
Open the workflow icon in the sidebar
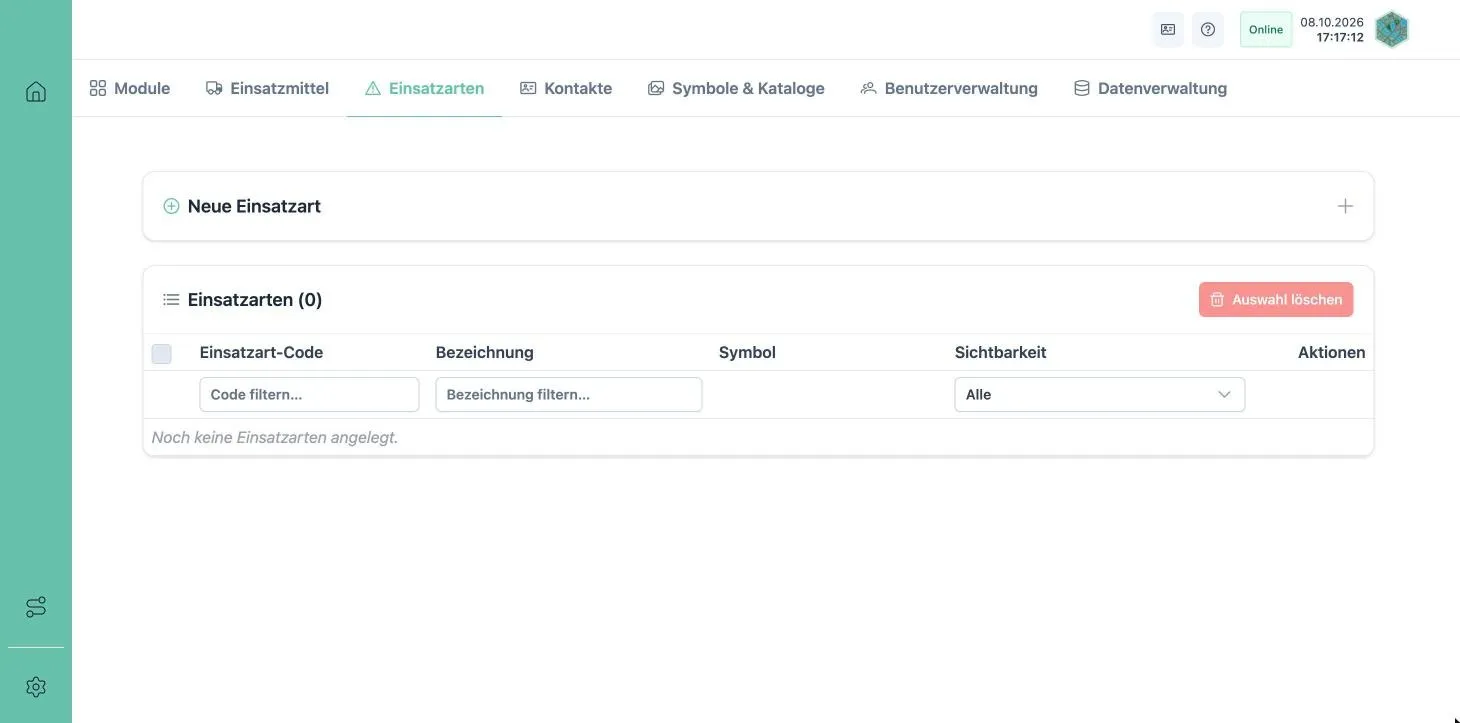coord(36,607)
